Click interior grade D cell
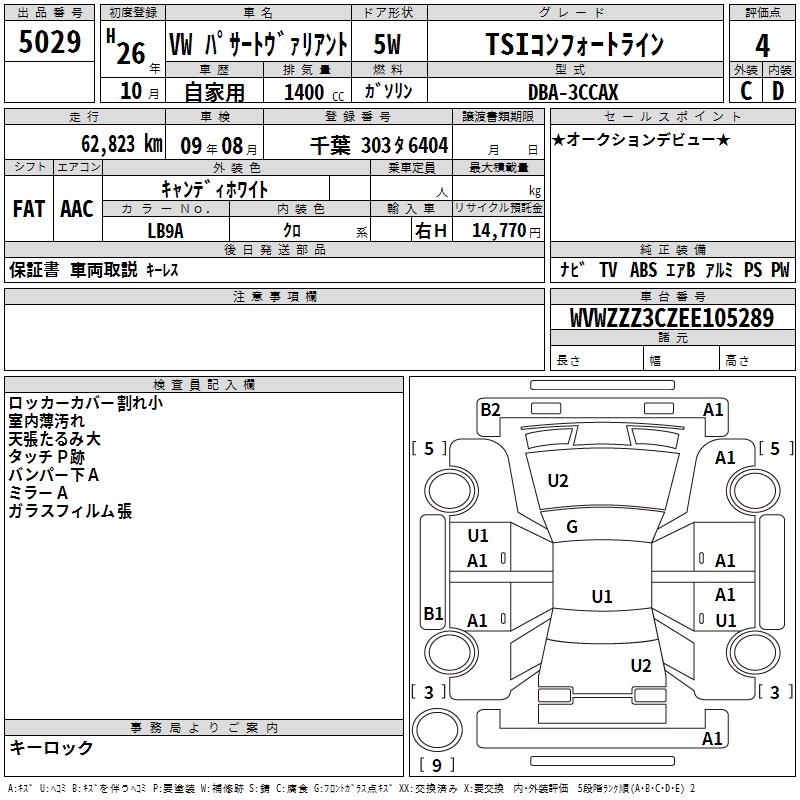 778,91
